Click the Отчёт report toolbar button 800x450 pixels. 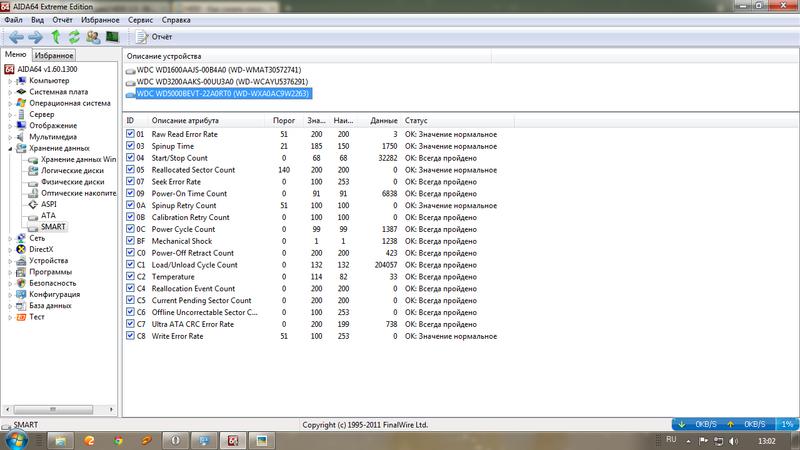coord(154,37)
